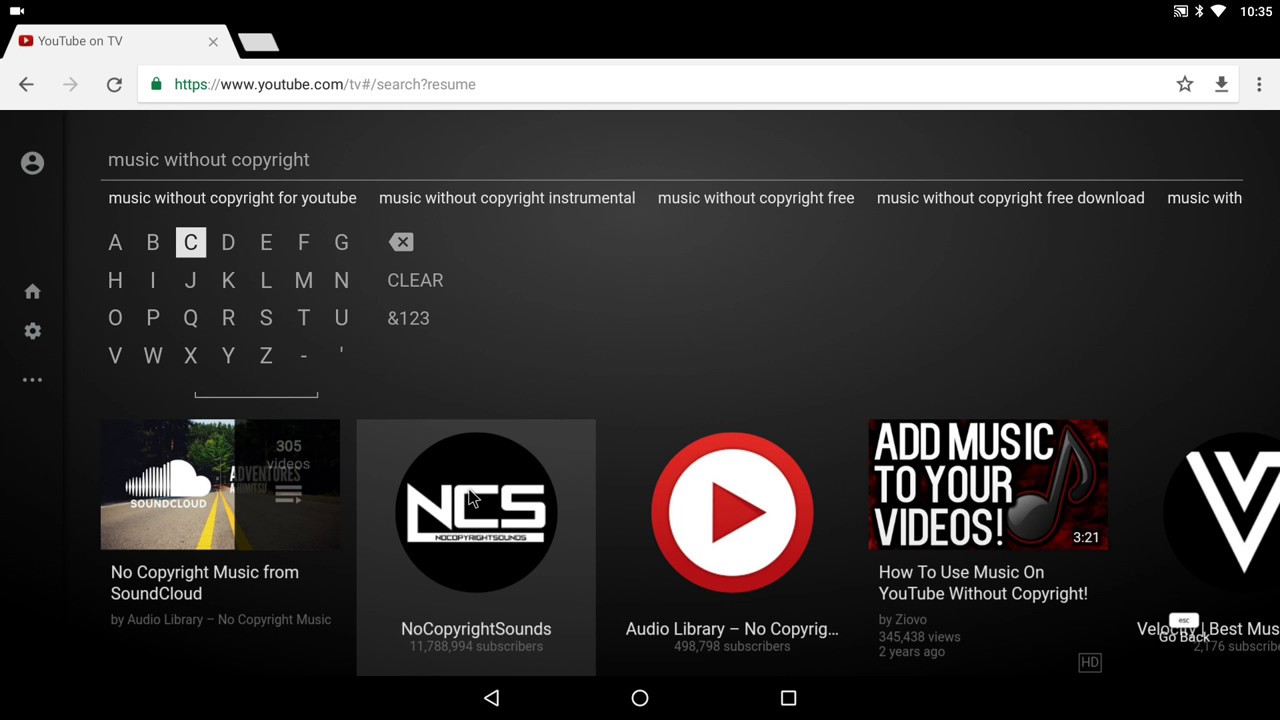This screenshot has width=1280, height=720.
Task: Select letter M on keyboard
Action: 304,280
